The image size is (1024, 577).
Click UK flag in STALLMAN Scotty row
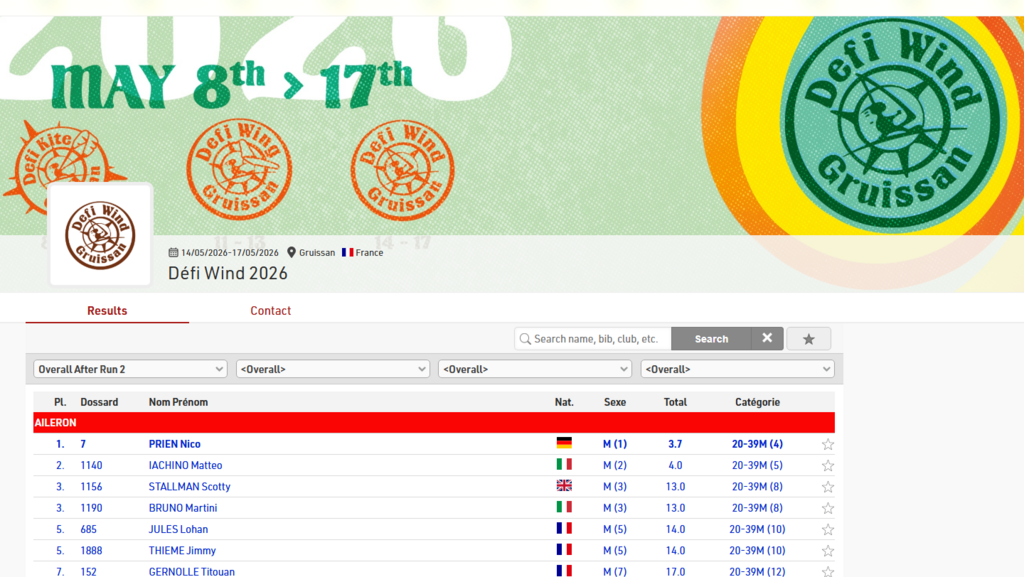tap(564, 485)
